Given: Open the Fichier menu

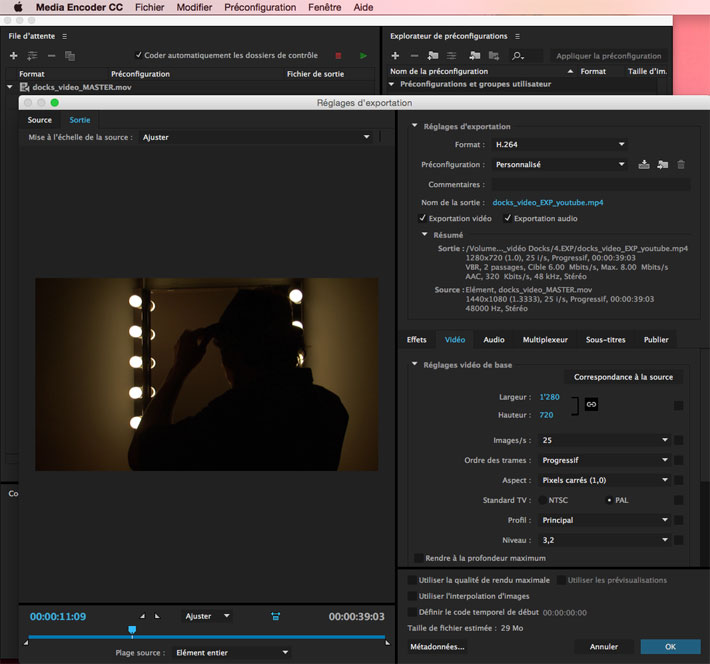Looking at the screenshot, I should pos(149,7).
